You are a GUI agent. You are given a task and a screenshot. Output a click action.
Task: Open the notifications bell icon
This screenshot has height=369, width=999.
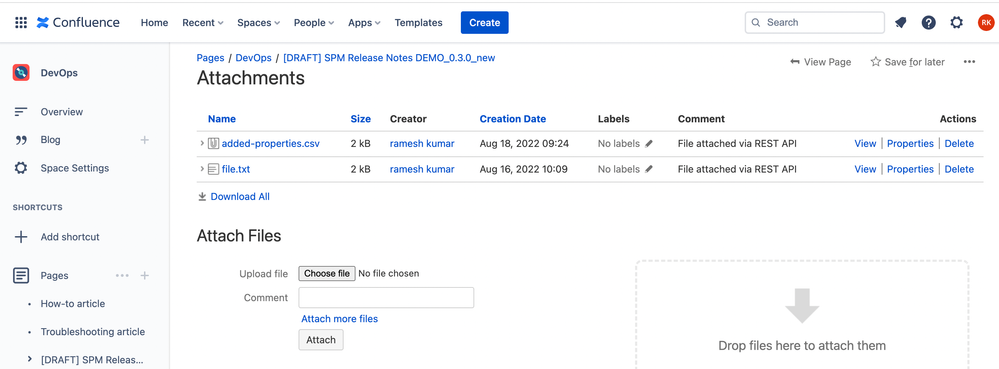point(900,22)
